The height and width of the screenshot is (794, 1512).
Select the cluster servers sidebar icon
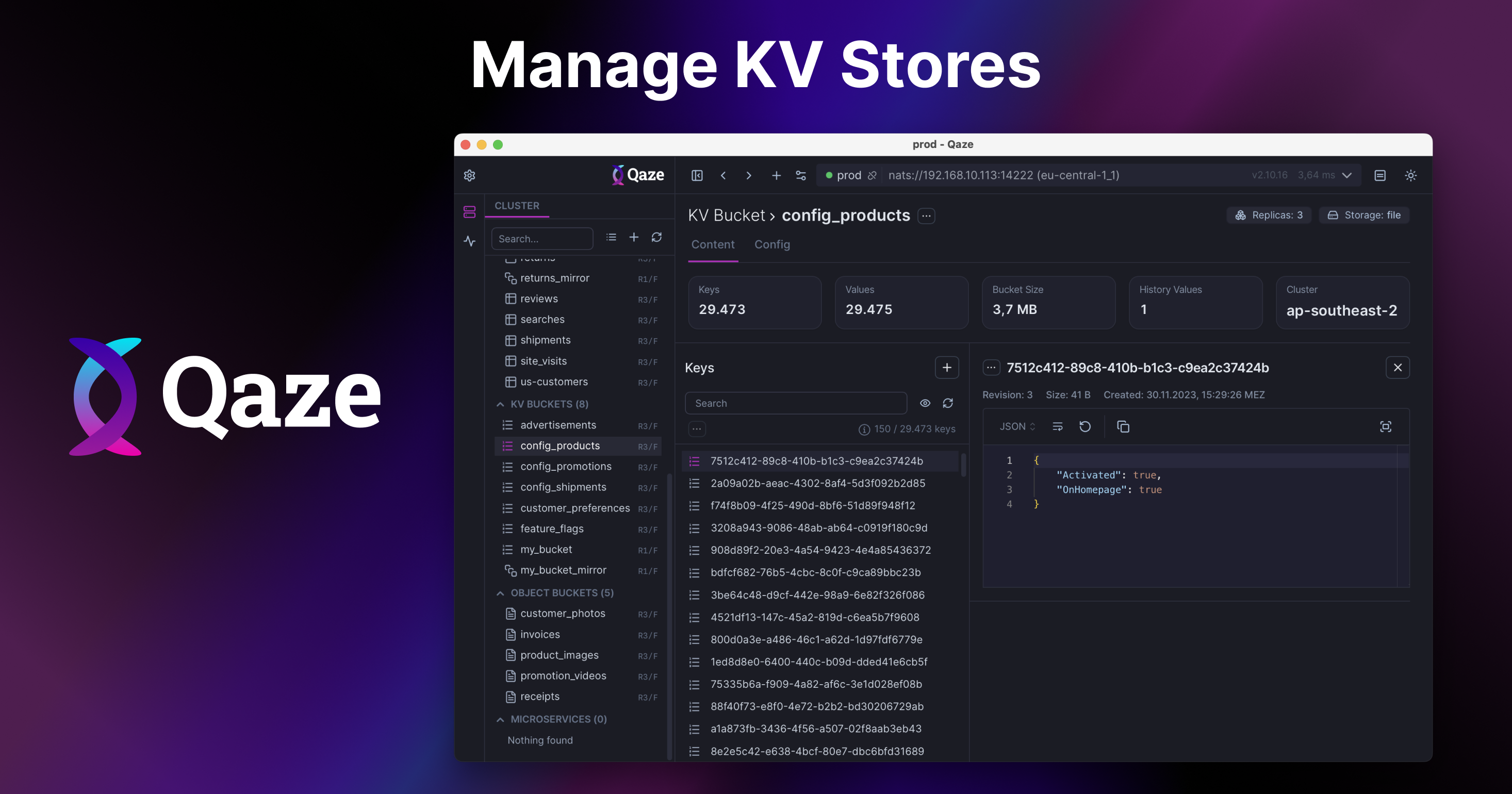tap(470, 212)
